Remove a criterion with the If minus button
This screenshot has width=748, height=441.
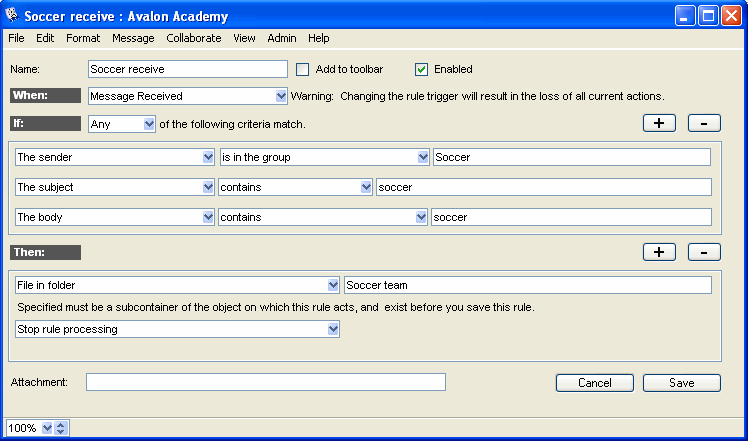tap(704, 124)
